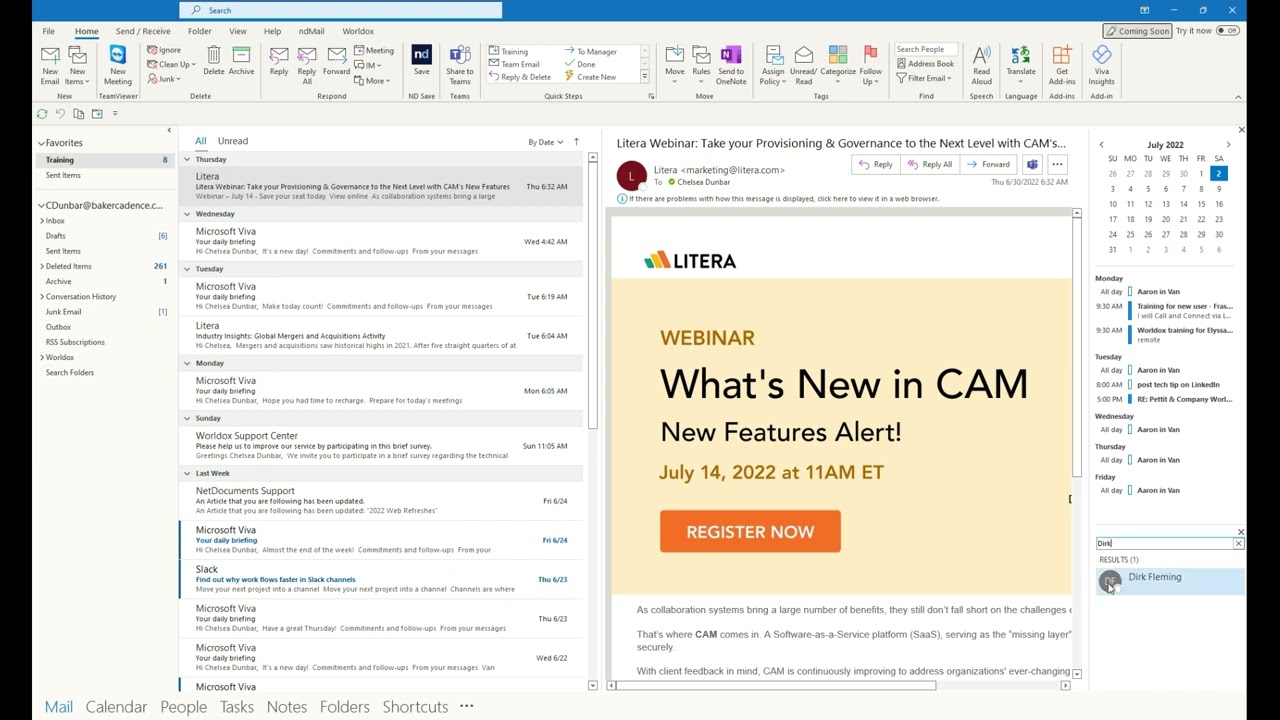Expand the Inbox folder
The image size is (1280, 720).
(41, 221)
